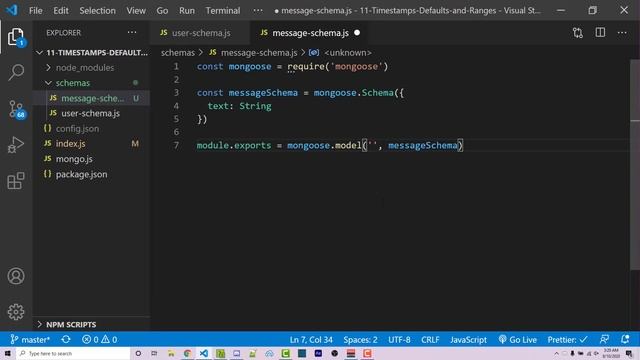Open the Windows Start menu

[7, 353]
